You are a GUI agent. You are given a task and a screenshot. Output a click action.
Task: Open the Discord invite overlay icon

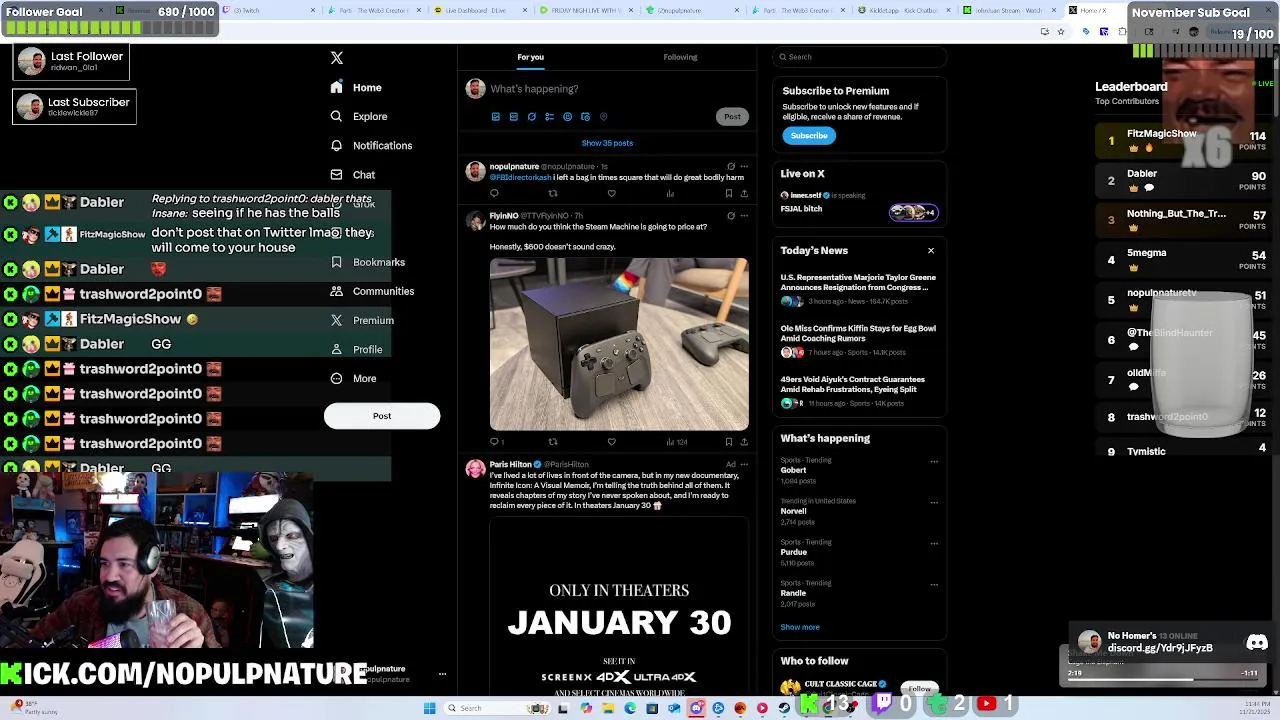point(1257,643)
